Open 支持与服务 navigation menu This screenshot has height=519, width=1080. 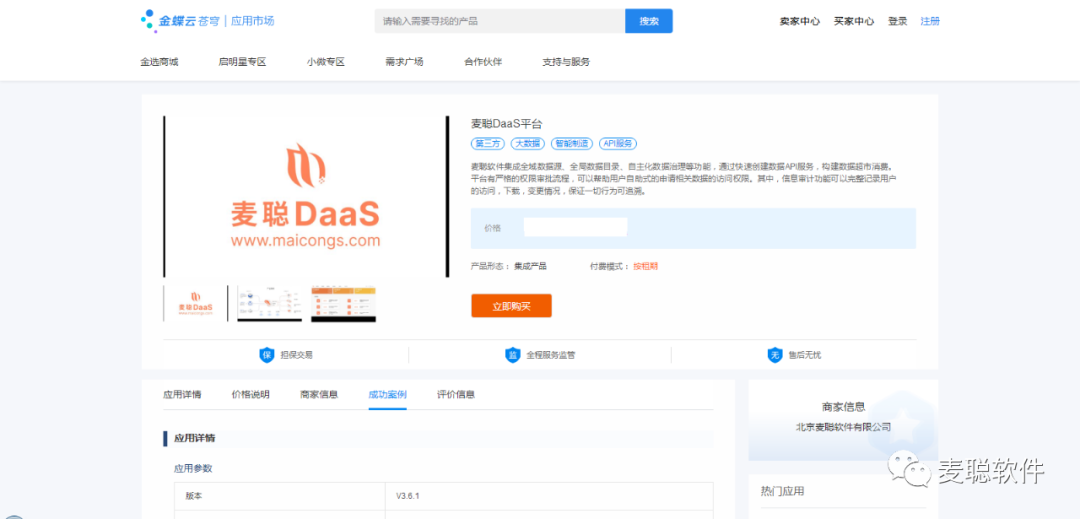(566, 62)
